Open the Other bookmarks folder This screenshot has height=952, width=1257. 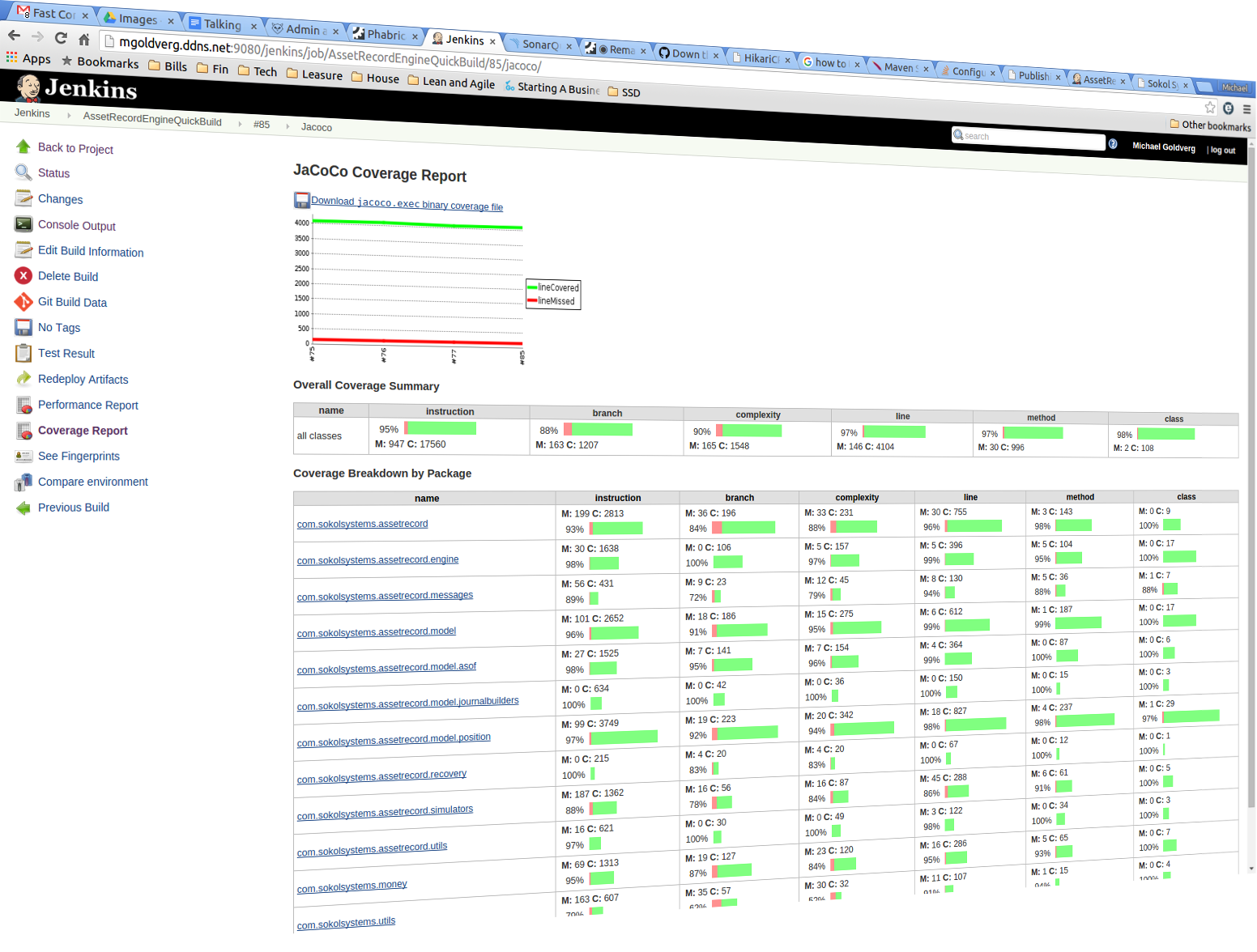click(1210, 125)
